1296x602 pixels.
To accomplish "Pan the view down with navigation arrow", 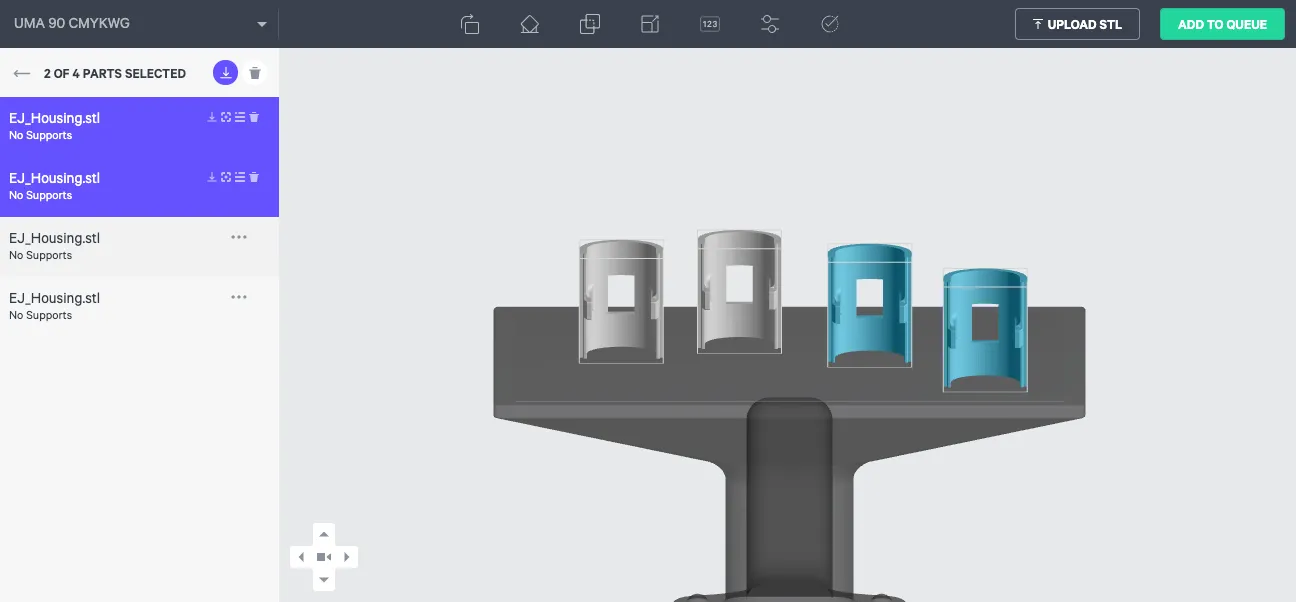I will pyautogui.click(x=324, y=579).
